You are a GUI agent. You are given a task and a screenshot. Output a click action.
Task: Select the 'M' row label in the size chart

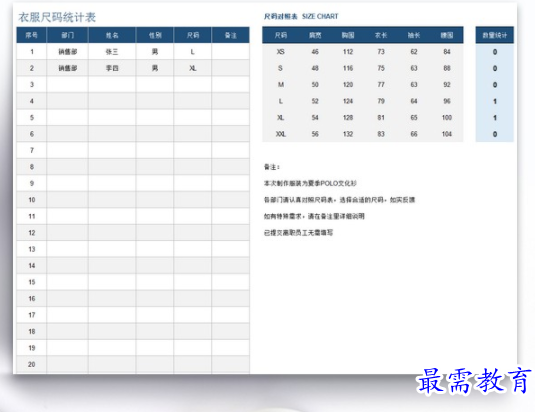pos(281,84)
